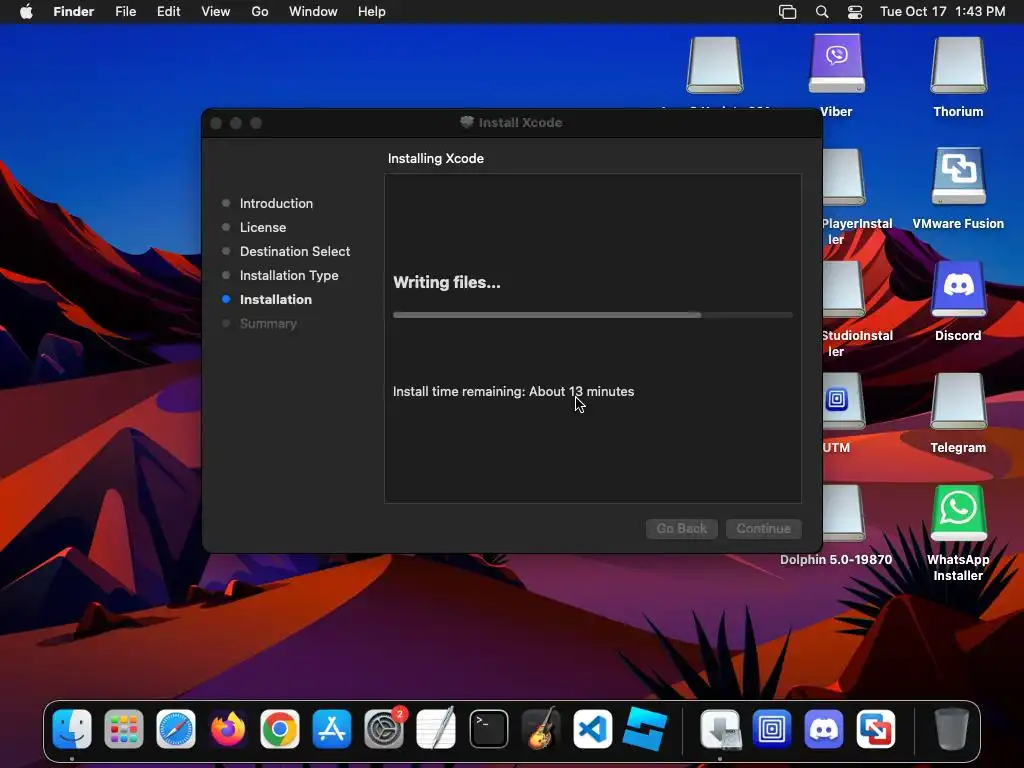Open Spotlight search in menu bar

pos(822,12)
